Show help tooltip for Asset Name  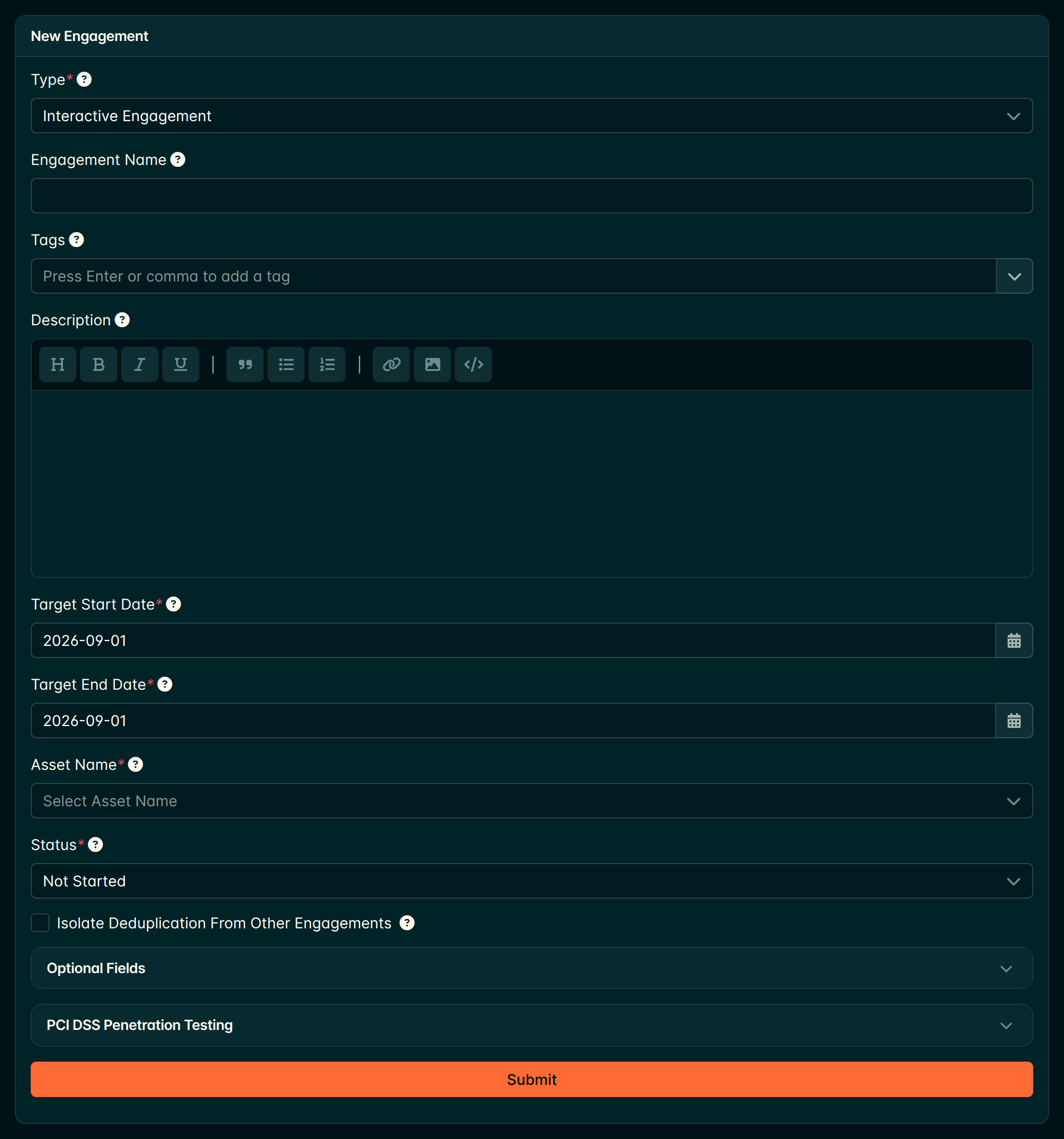tap(136, 764)
